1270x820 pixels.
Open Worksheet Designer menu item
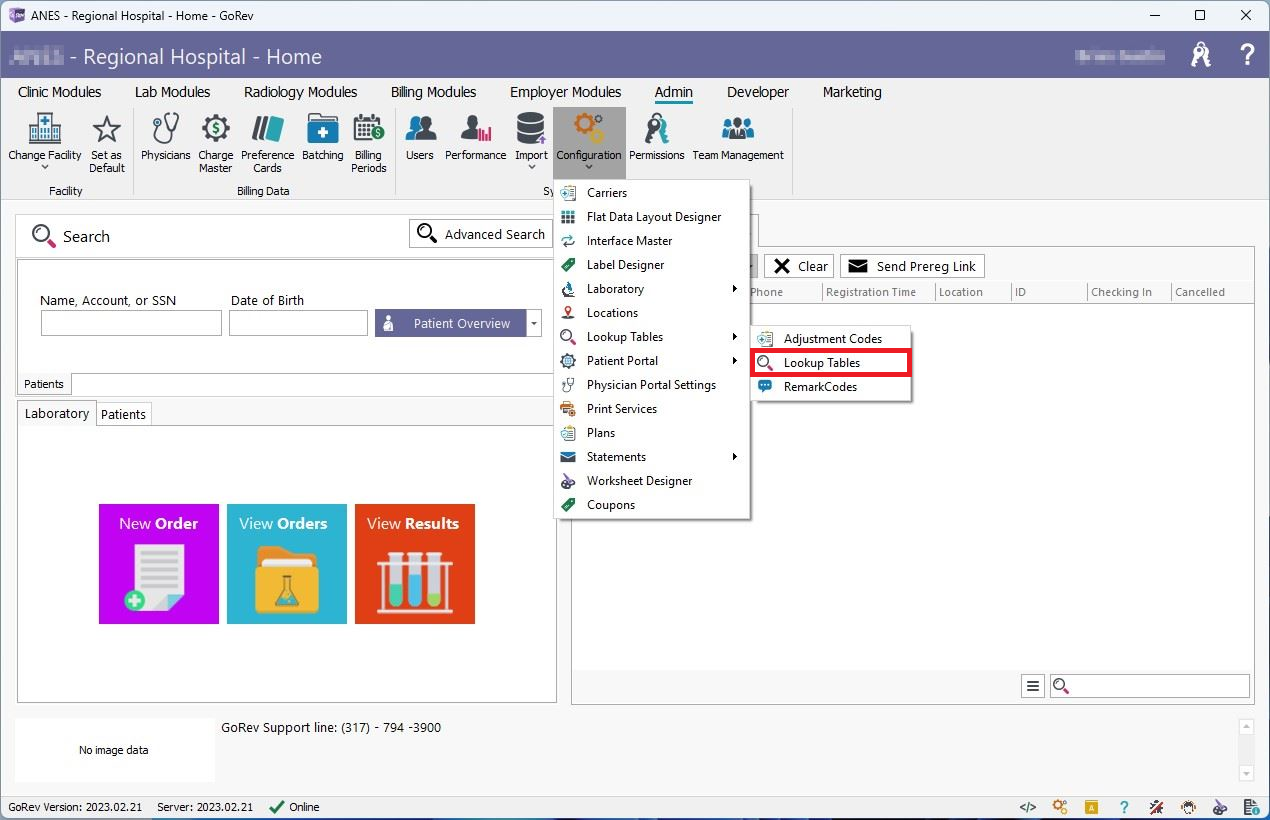pos(652,481)
